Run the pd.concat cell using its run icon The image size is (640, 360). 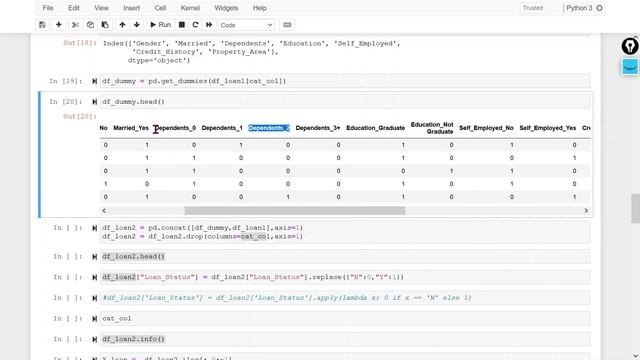pos(94,228)
